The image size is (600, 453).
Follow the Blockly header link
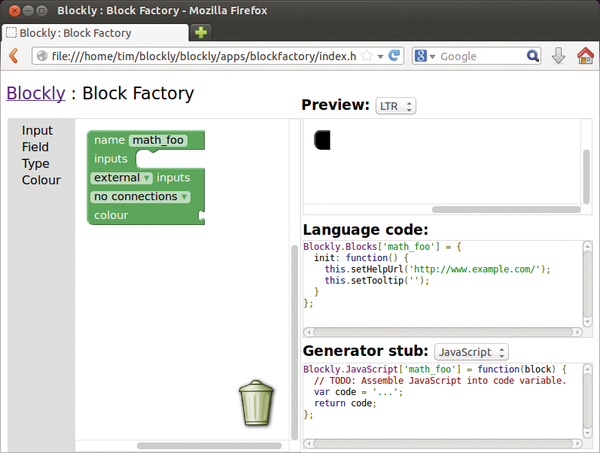click(36, 93)
